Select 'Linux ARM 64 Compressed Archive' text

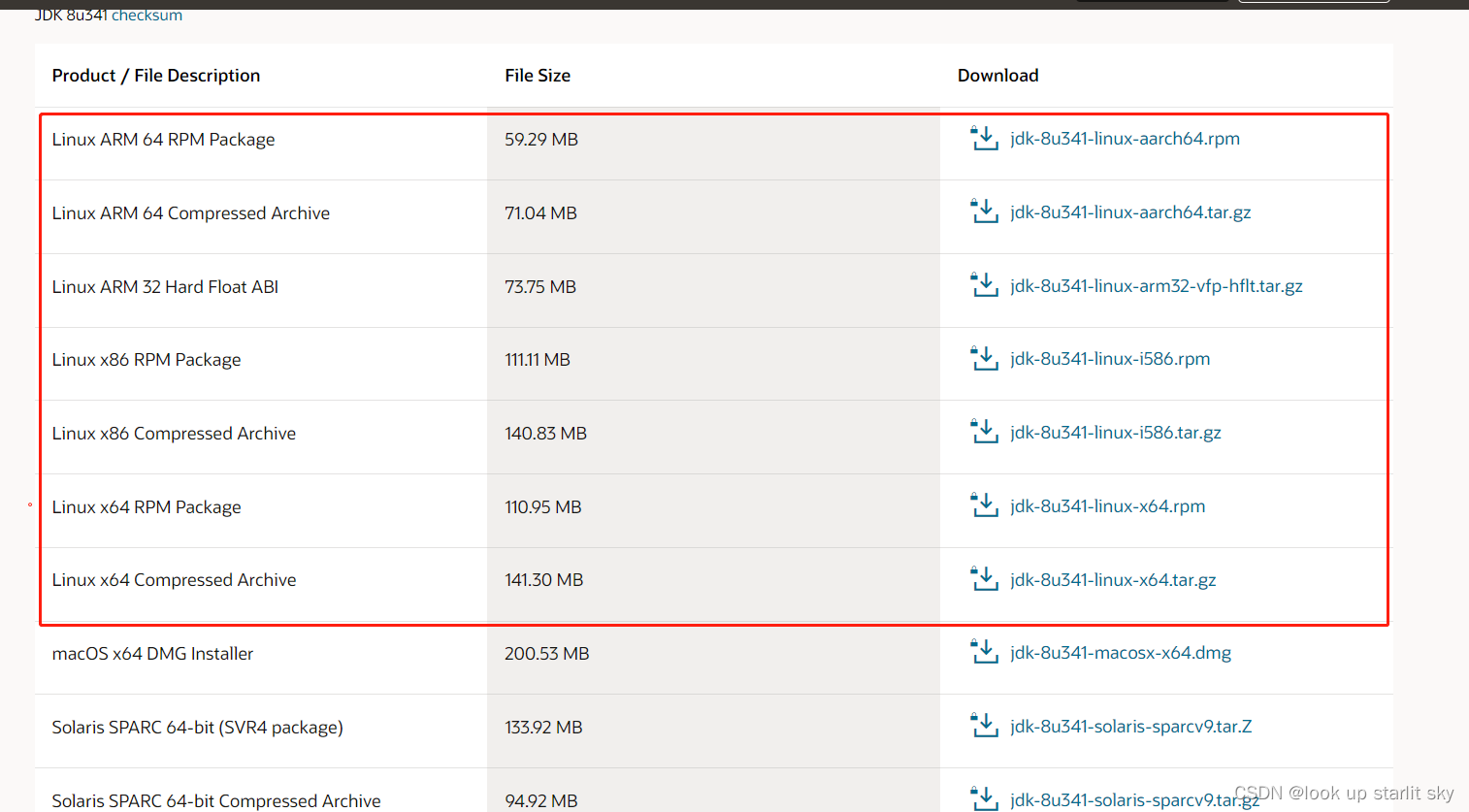point(191,213)
